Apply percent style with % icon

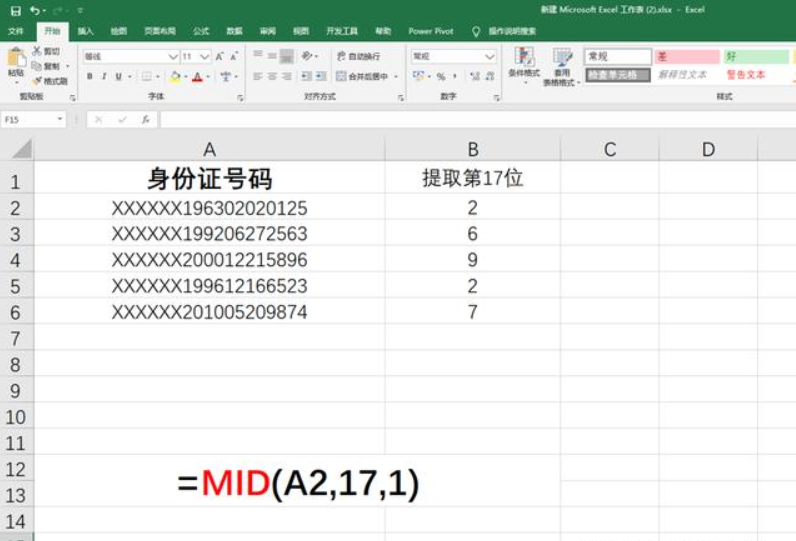[441, 77]
